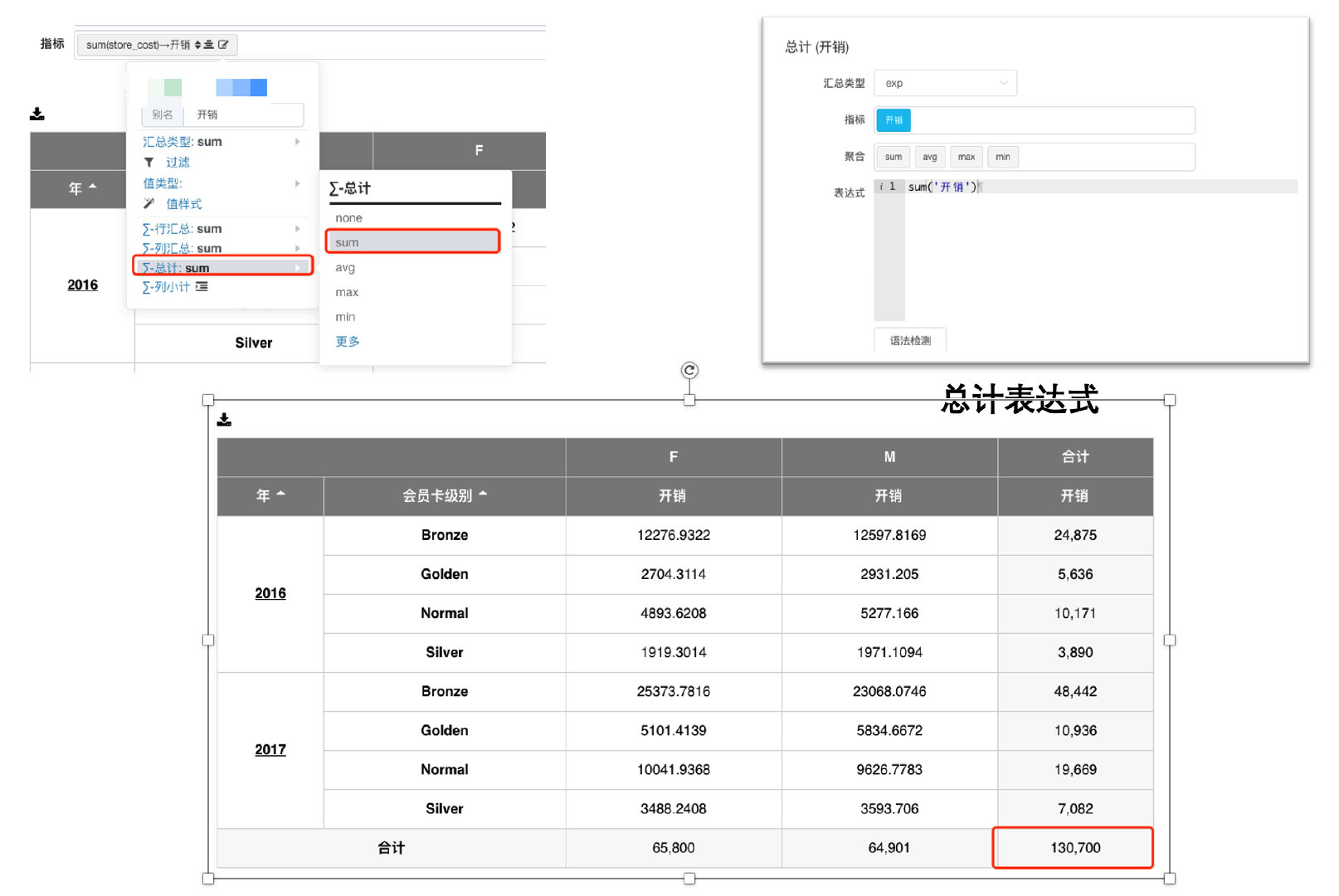Click the sort arrow next to 会员卡级别 header

point(483,494)
